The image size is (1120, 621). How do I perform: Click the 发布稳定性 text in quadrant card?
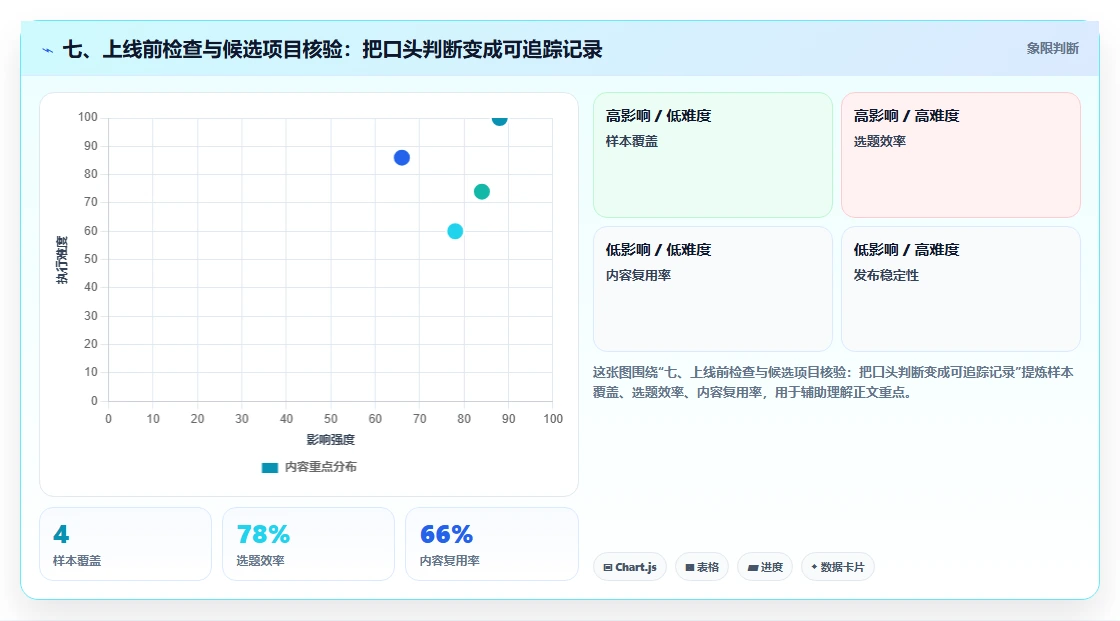click(886, 275)
